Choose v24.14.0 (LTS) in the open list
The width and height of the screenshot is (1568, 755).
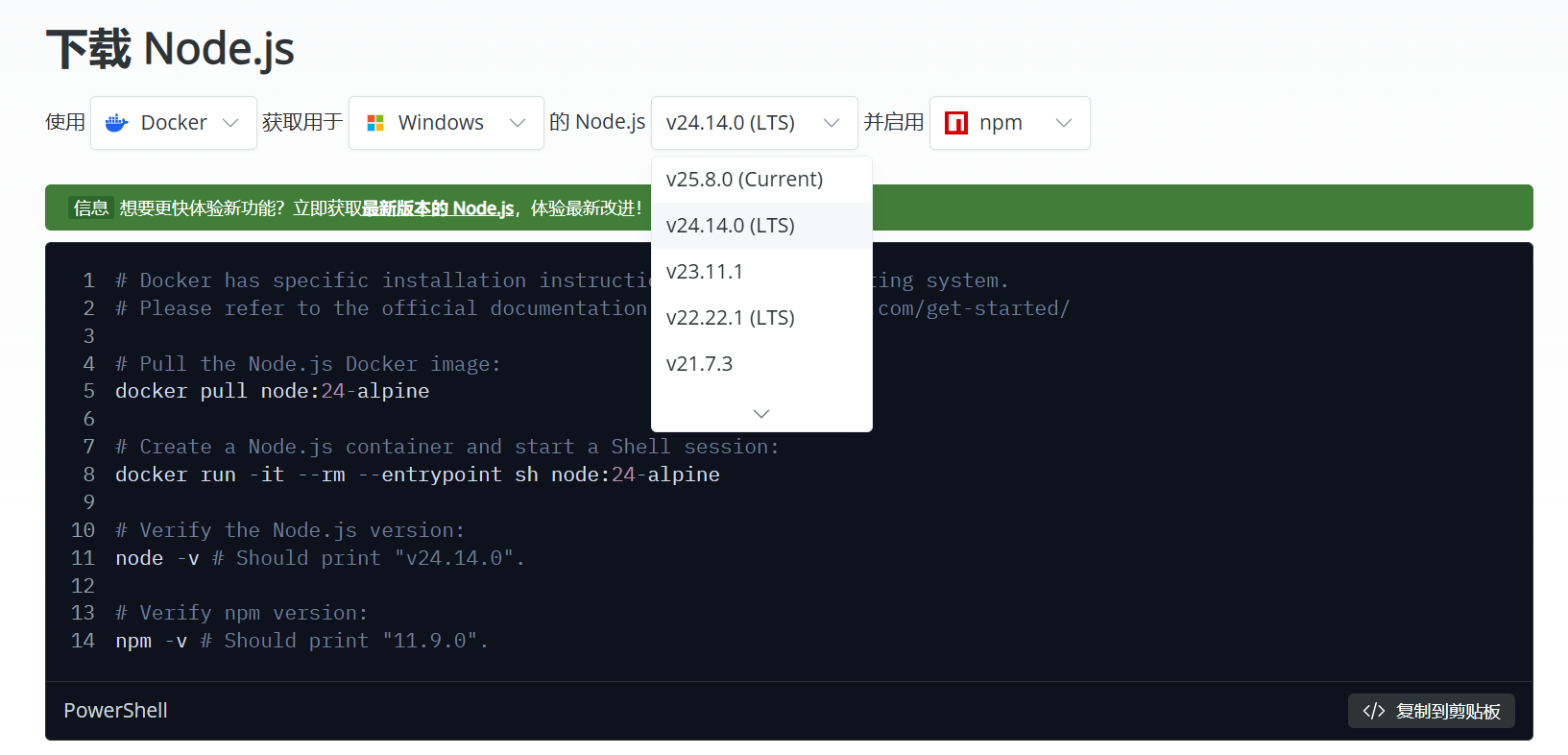point(731,226)
